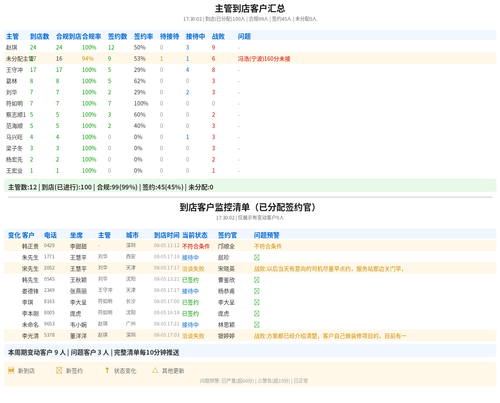Click the 城市 column header
The height and width of the screenshot is (403, 500).
(x=132, y=235)
